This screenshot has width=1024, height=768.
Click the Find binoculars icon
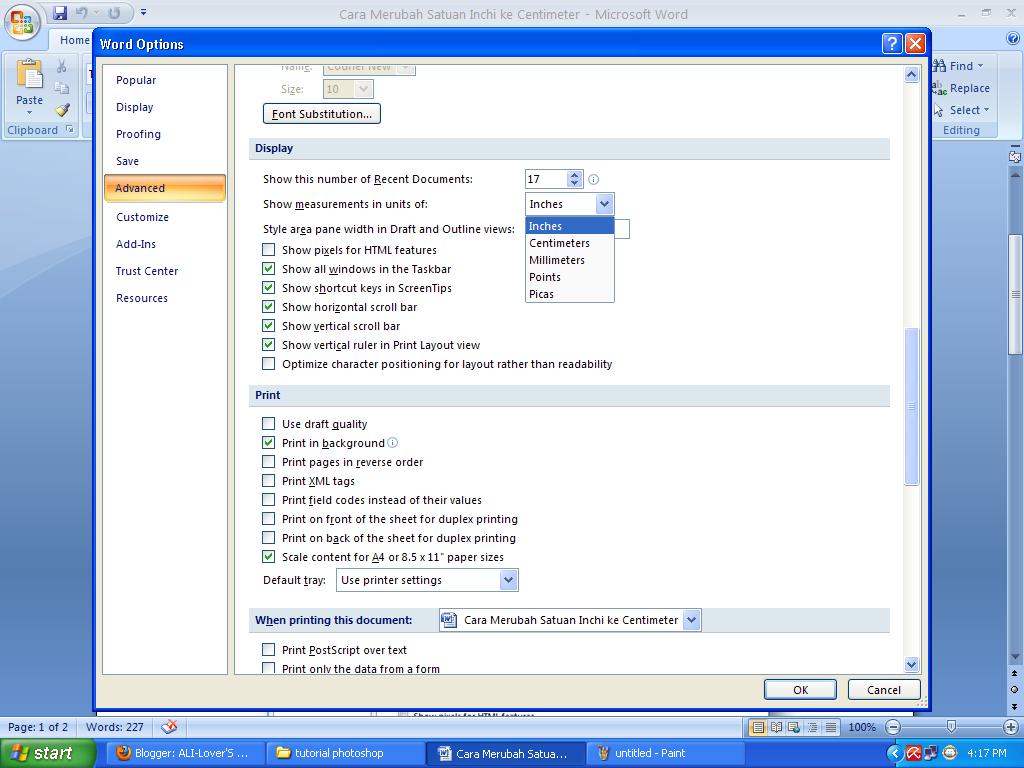point(939,65)
